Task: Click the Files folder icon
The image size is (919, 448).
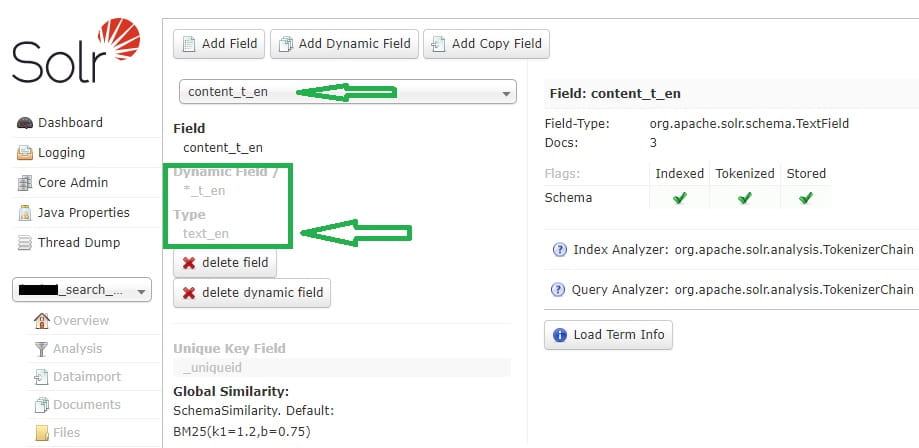Action: 42,433
